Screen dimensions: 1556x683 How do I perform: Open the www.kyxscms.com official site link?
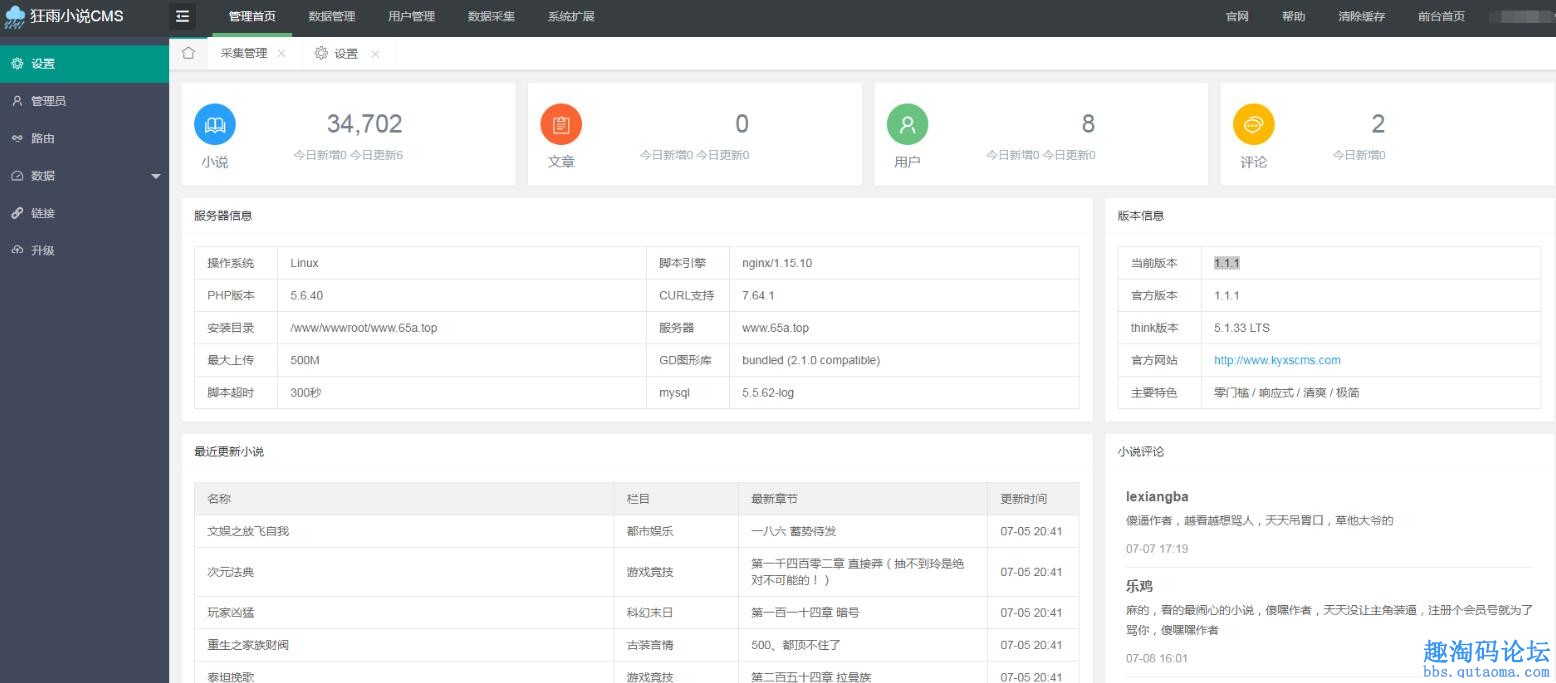coord(1277,360)
